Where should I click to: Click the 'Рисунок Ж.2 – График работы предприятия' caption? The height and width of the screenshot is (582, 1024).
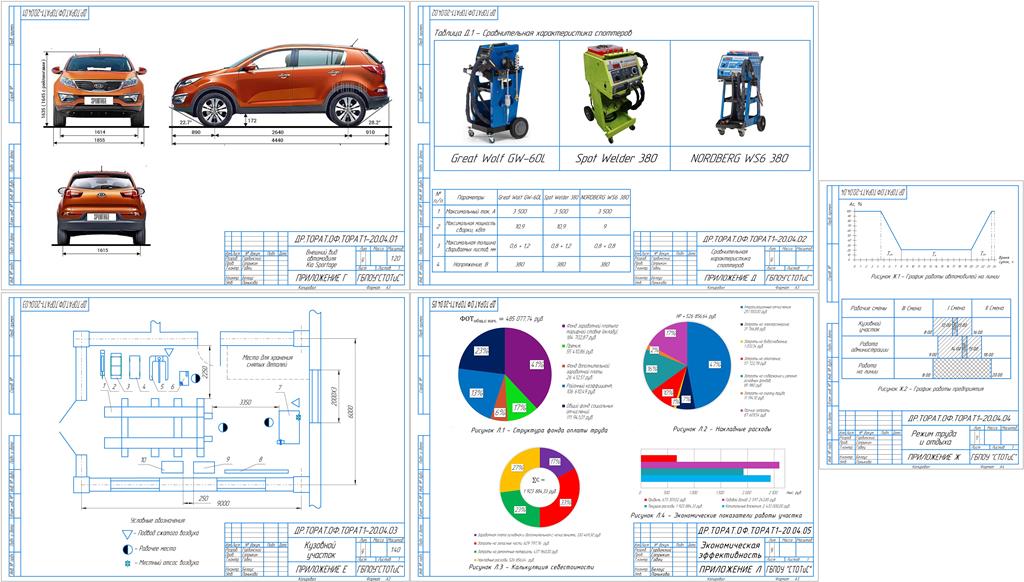tap(931, 389)
